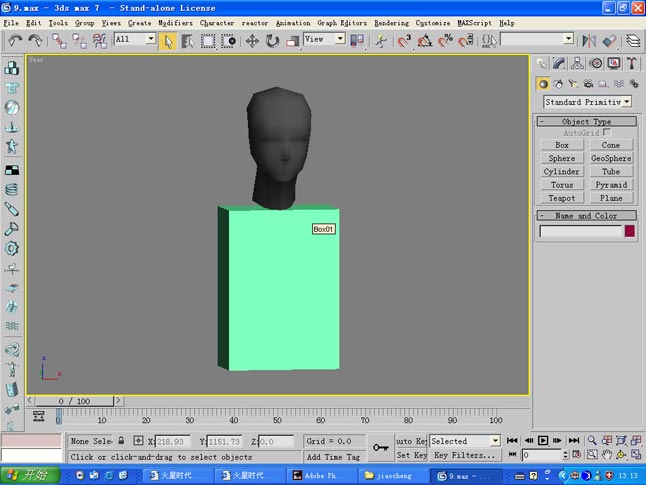Click the Teapot primitive button
This screenshot has height=485, width=646.
pyautogui.click(x=562, y=198)
